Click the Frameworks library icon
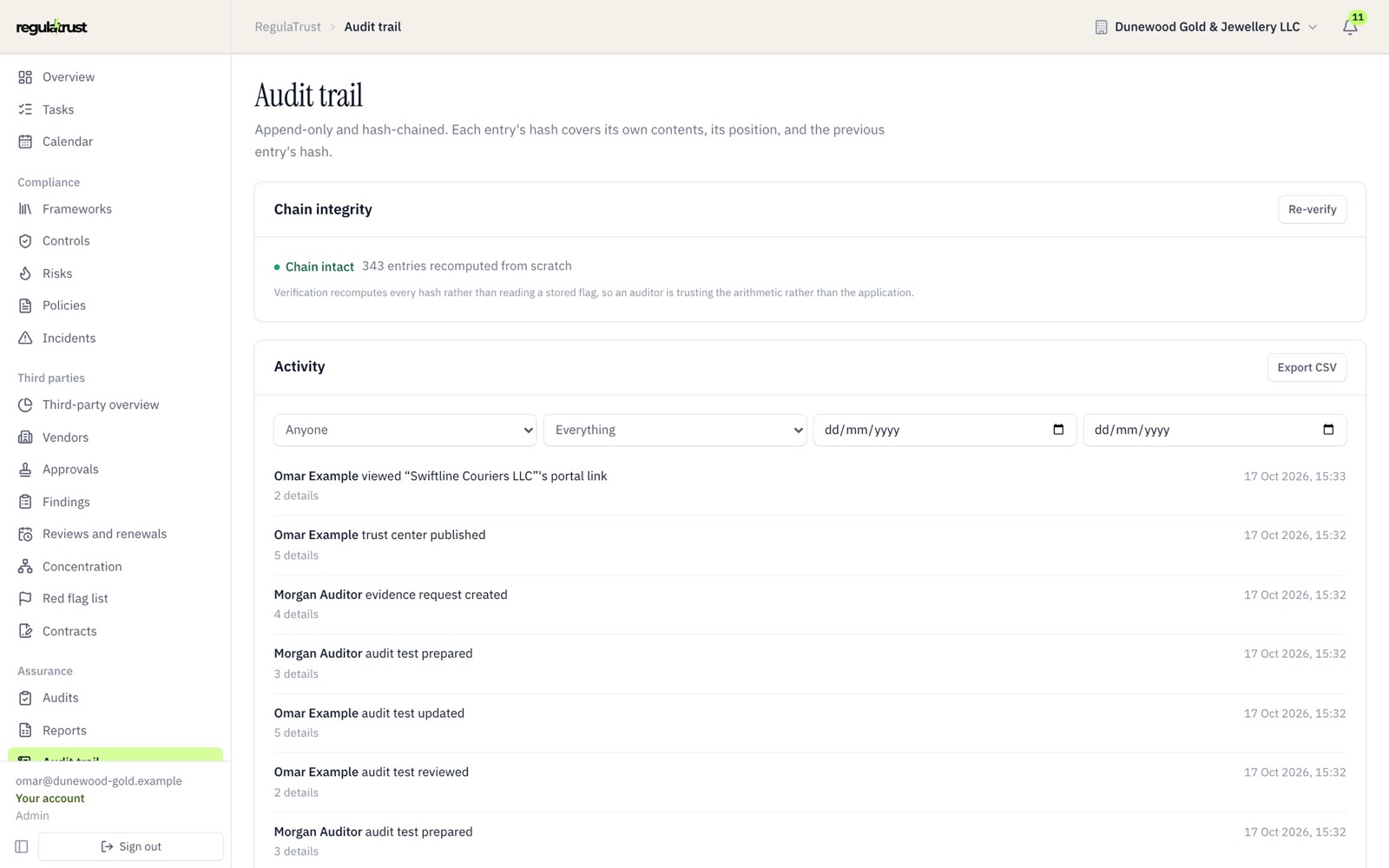 [x=25, y=209]
